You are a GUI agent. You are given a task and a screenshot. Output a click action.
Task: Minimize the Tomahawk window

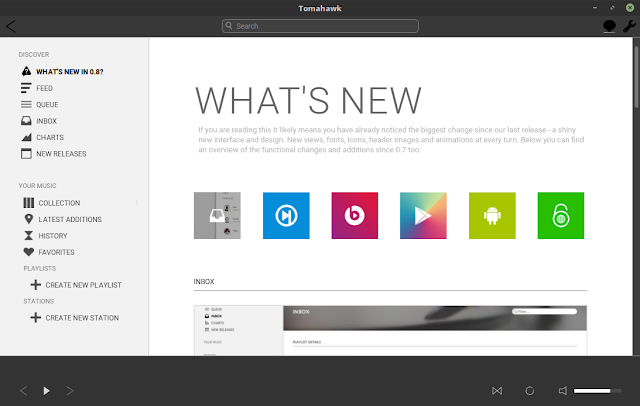(595, 8)
